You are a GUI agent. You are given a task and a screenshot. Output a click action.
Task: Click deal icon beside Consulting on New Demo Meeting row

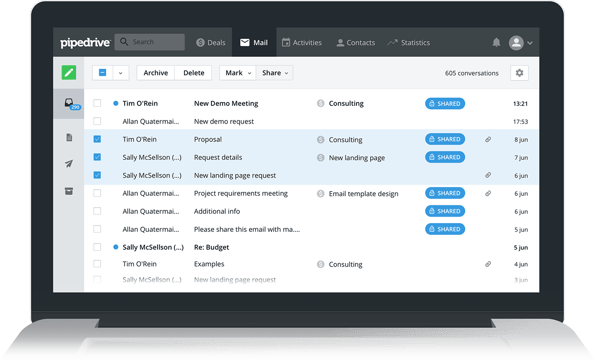coord(321,103)
